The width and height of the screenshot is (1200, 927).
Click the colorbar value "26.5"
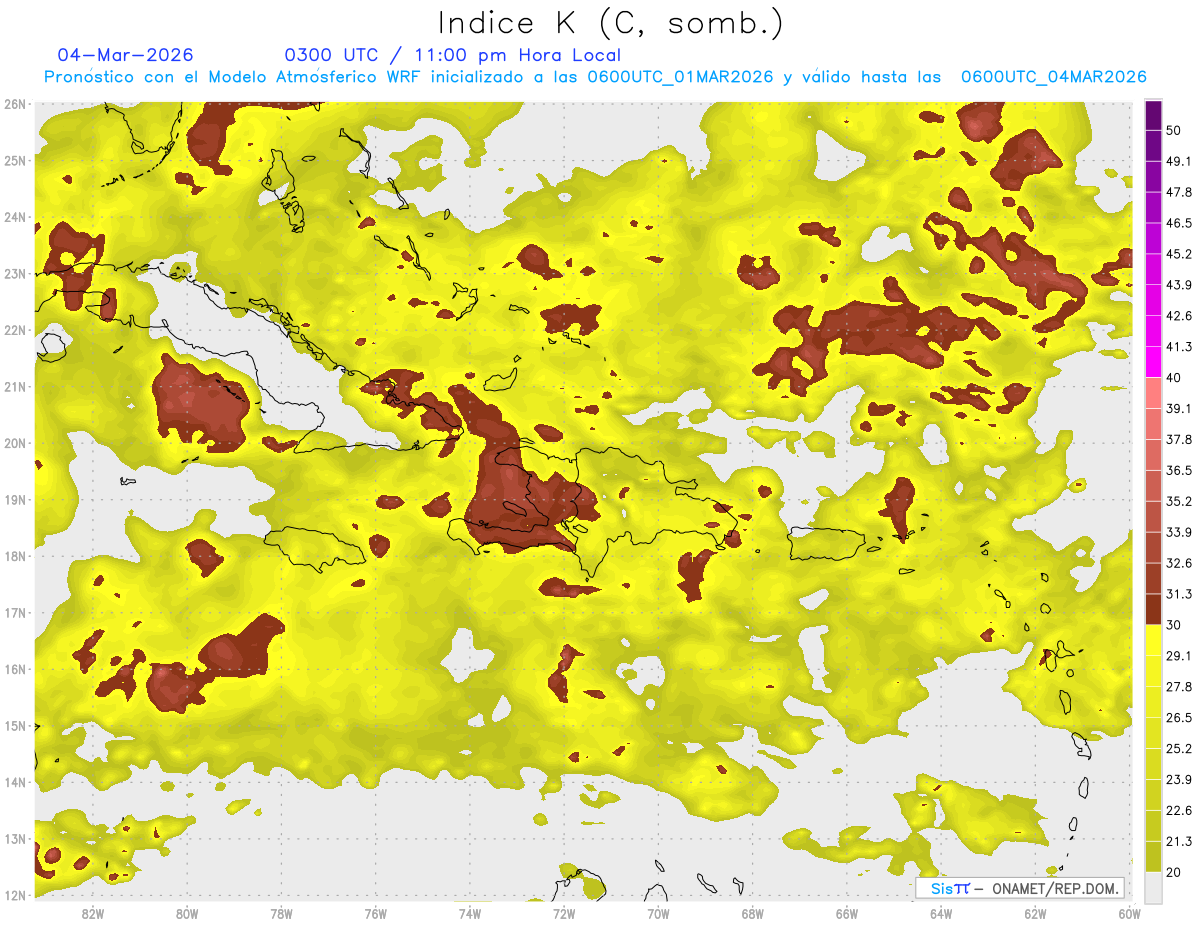[1178, 718]
